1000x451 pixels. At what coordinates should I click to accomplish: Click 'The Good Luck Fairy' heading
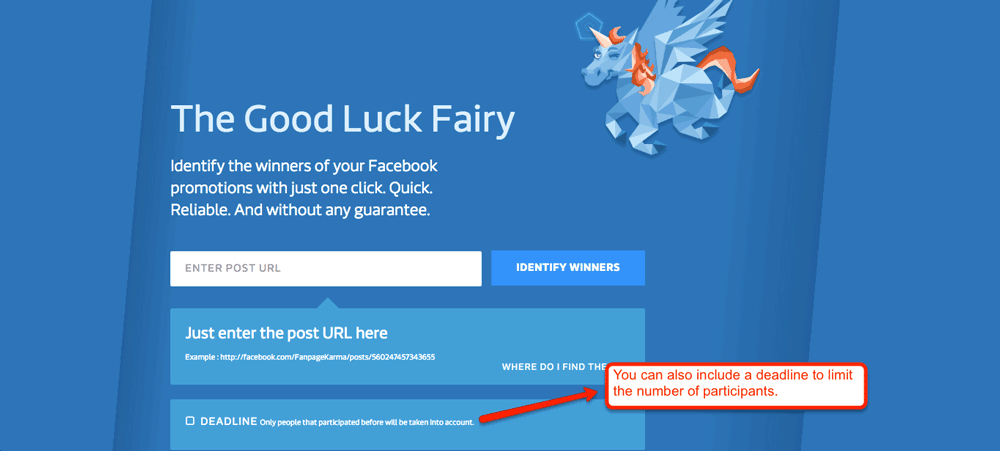tap(342, 119)
